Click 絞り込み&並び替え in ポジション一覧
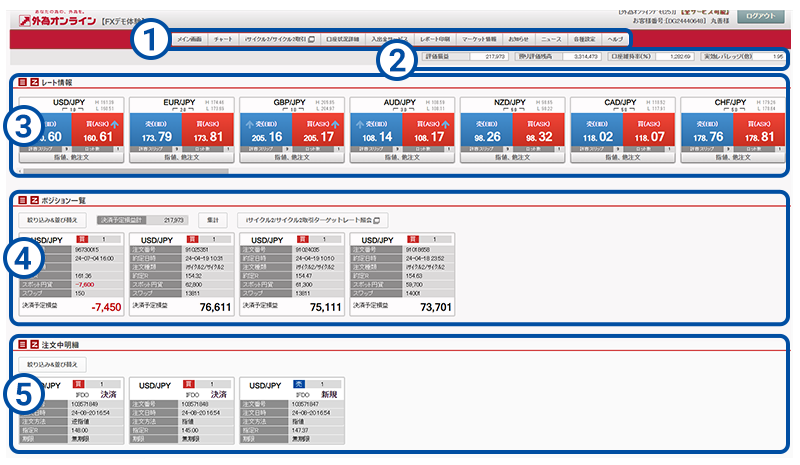800x465 pixels. (52, 220)
